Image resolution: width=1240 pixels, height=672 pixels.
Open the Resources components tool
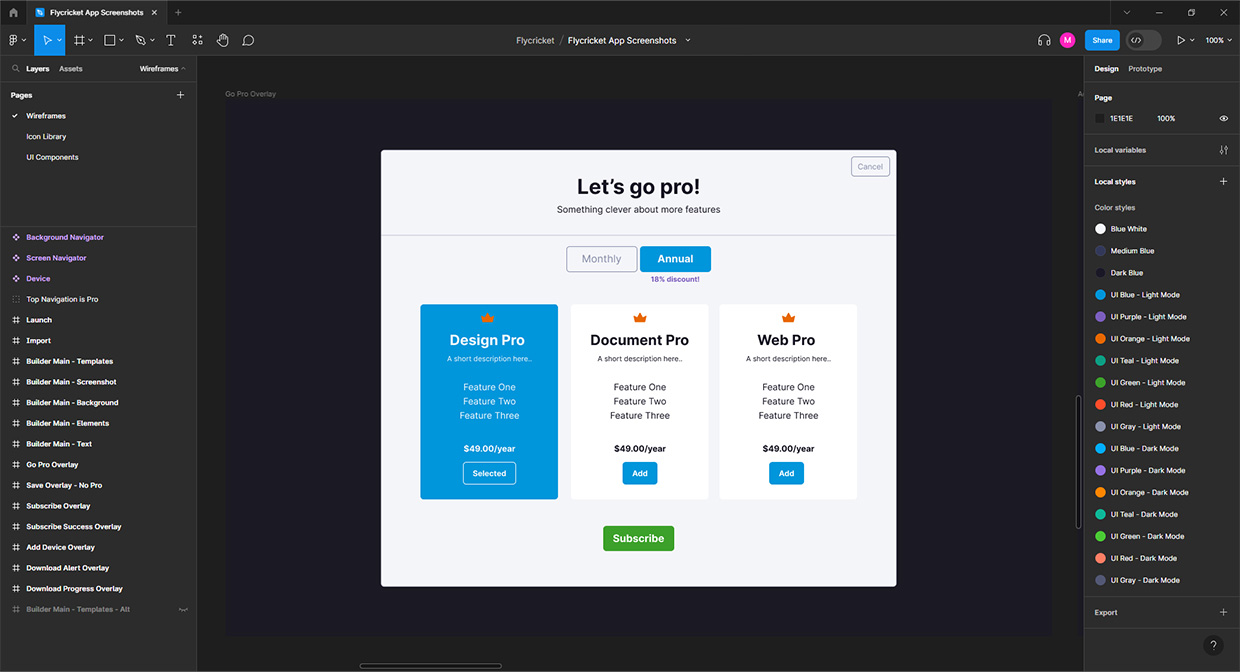point(197,40)
